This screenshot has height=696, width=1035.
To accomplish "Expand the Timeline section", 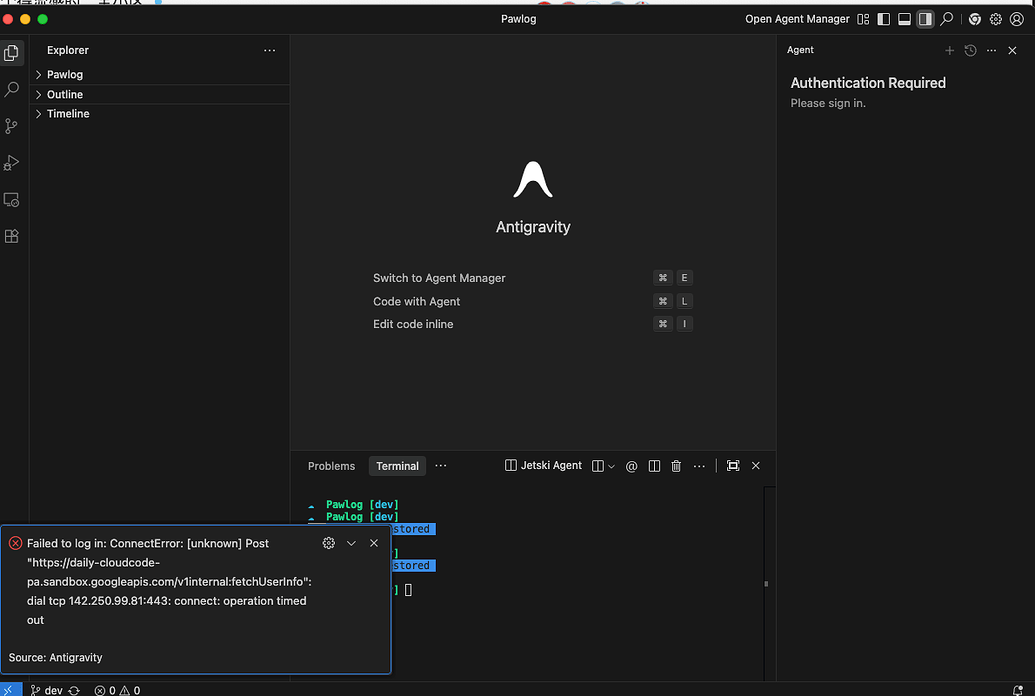I will pyautogui.click(x=160, y=114).
